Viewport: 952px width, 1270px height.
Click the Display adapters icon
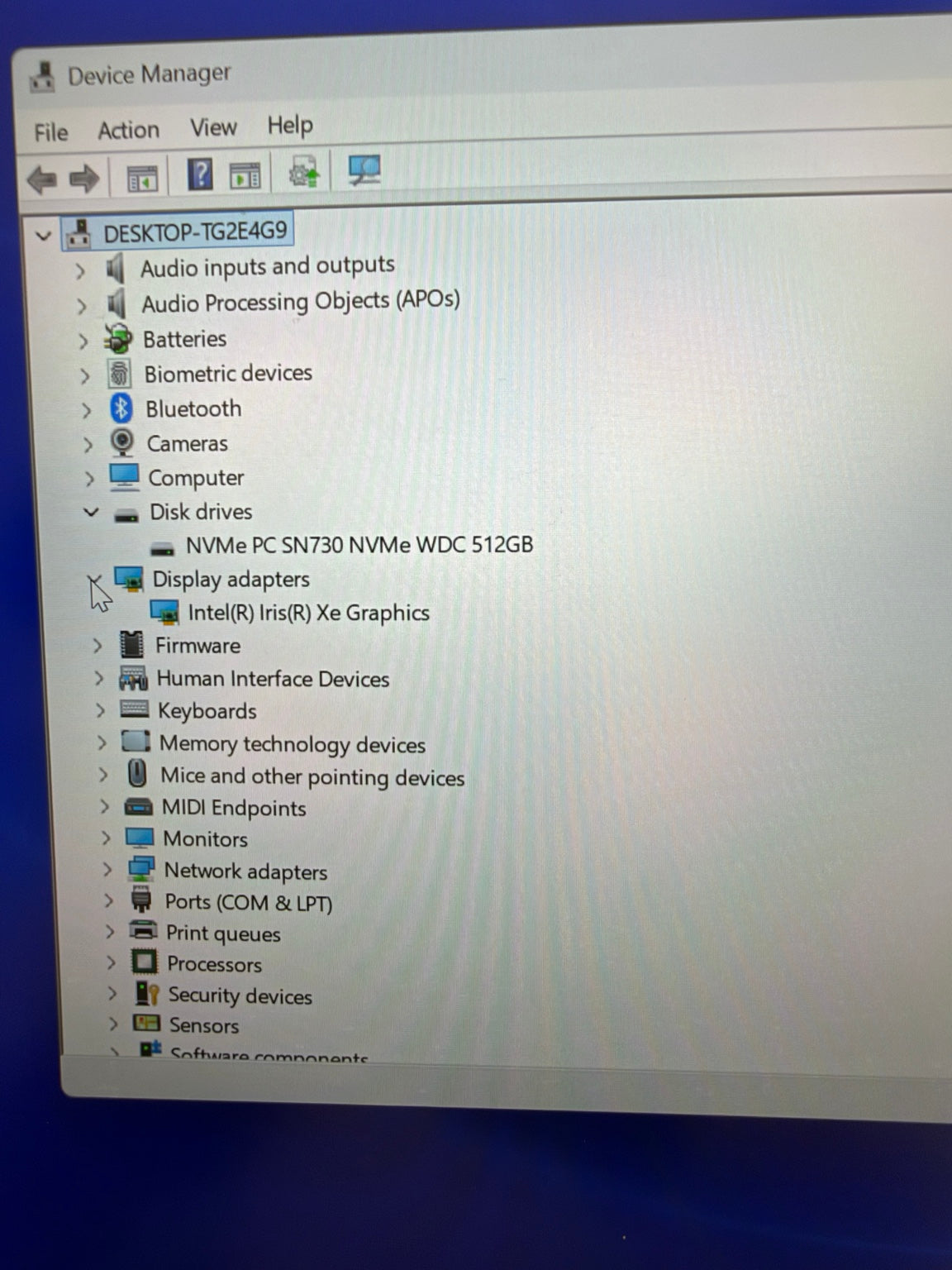point(129,579)
